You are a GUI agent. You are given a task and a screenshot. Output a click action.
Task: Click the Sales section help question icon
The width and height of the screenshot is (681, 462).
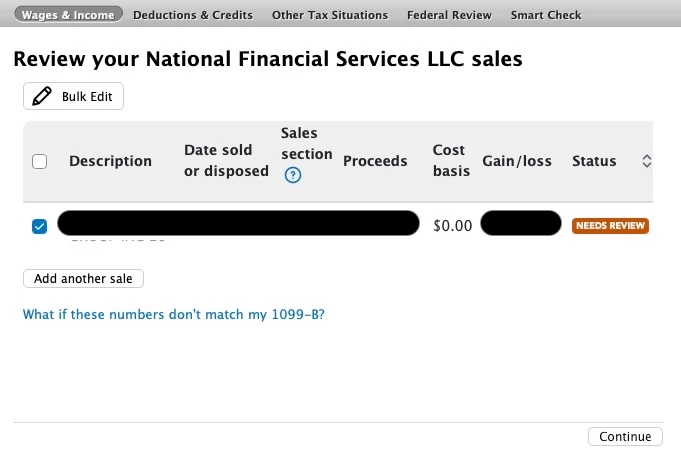(293, 175)
